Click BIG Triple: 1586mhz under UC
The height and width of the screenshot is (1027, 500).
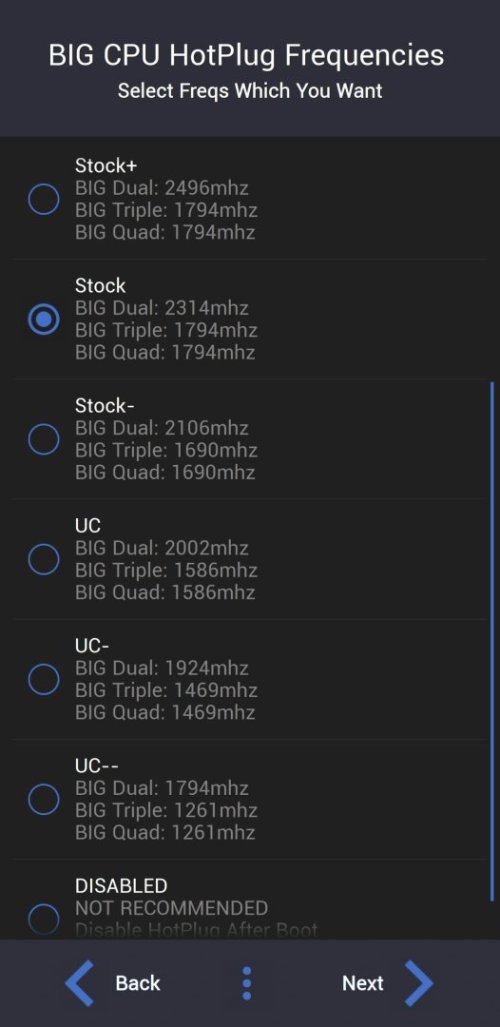[166, 570]
